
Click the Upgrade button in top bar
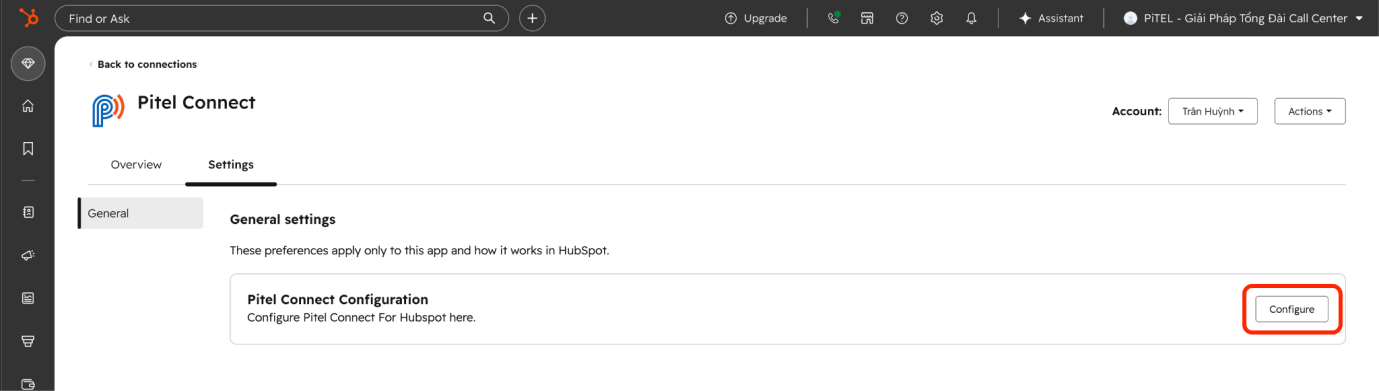(755, 18)
